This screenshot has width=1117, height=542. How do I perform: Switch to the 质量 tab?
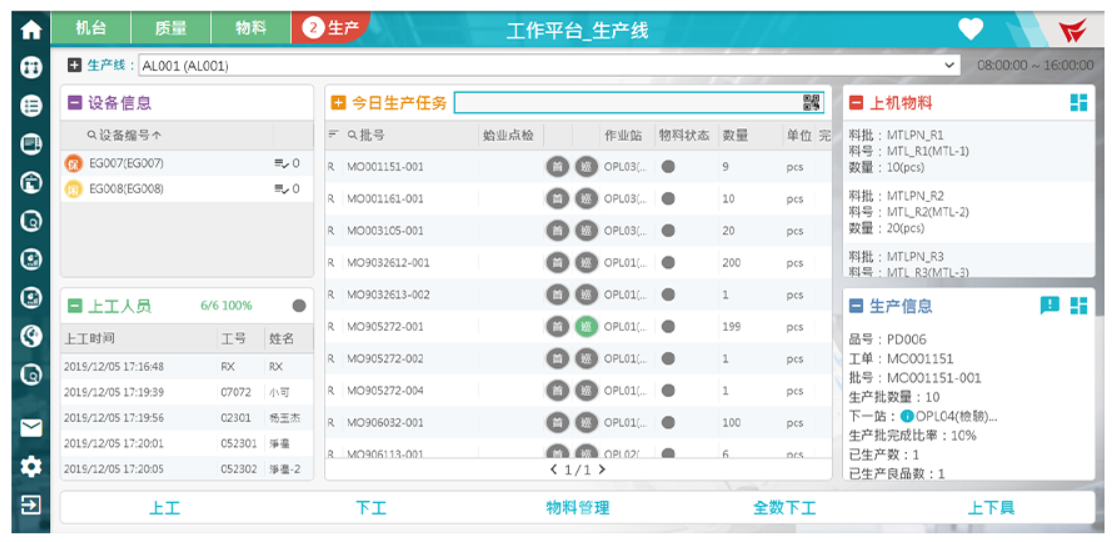coord(171,29)
